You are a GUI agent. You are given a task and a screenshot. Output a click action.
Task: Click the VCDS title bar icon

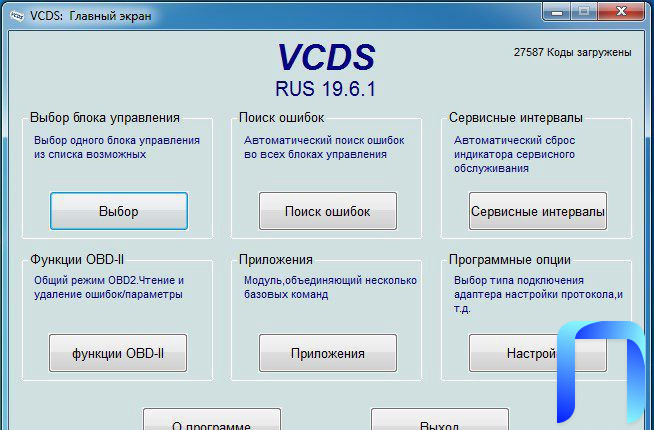coord(17,16)
